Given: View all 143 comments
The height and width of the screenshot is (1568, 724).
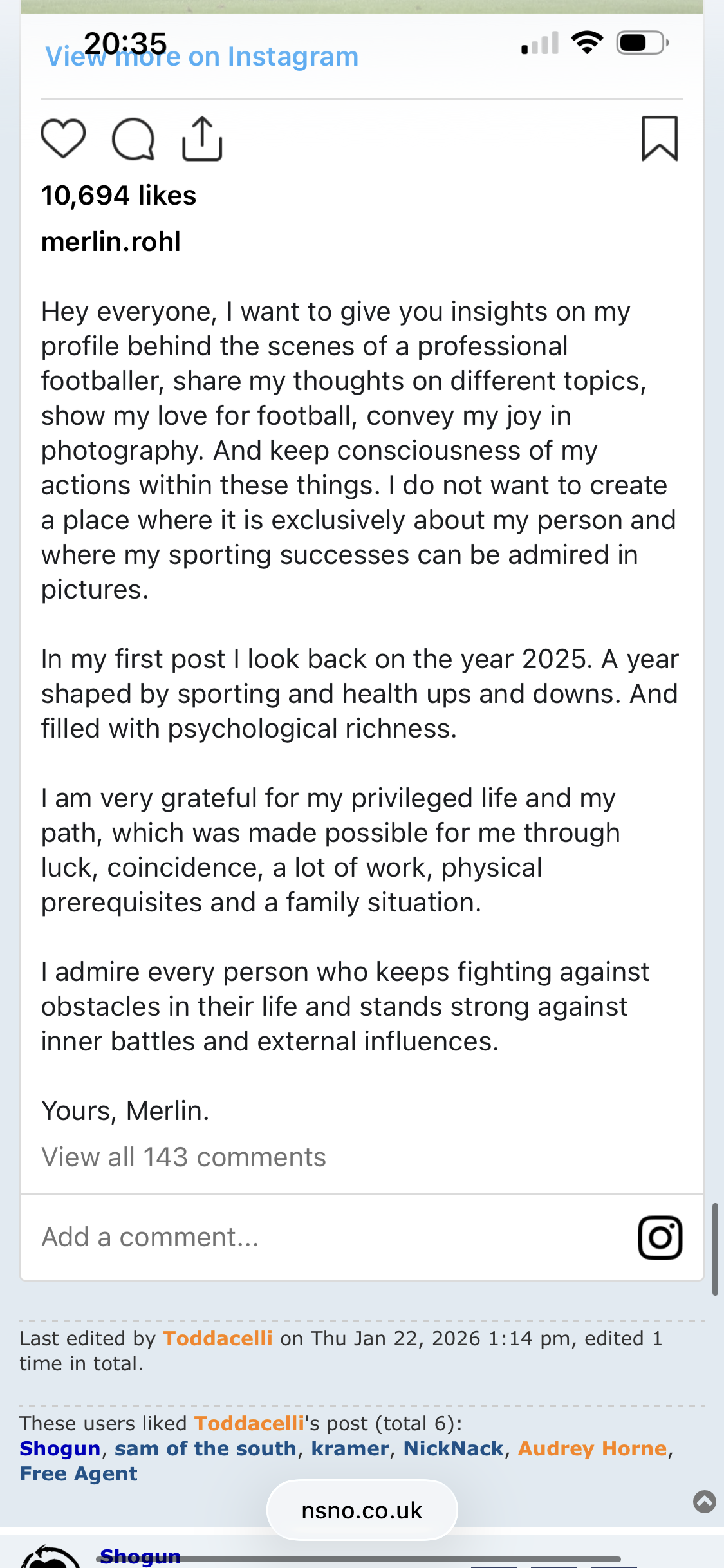Looking at the screenshot, I should (183, 1157).
